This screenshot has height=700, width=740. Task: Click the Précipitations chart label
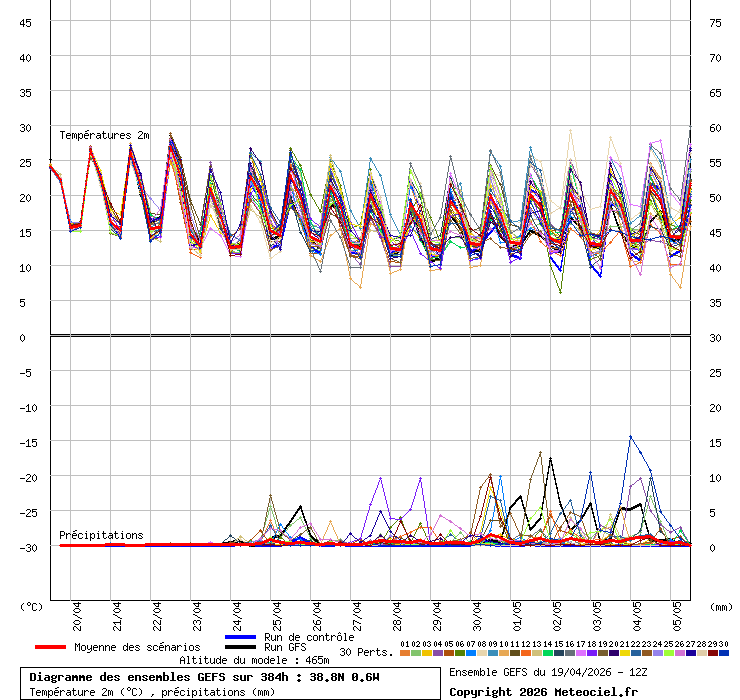pos(101,535)
